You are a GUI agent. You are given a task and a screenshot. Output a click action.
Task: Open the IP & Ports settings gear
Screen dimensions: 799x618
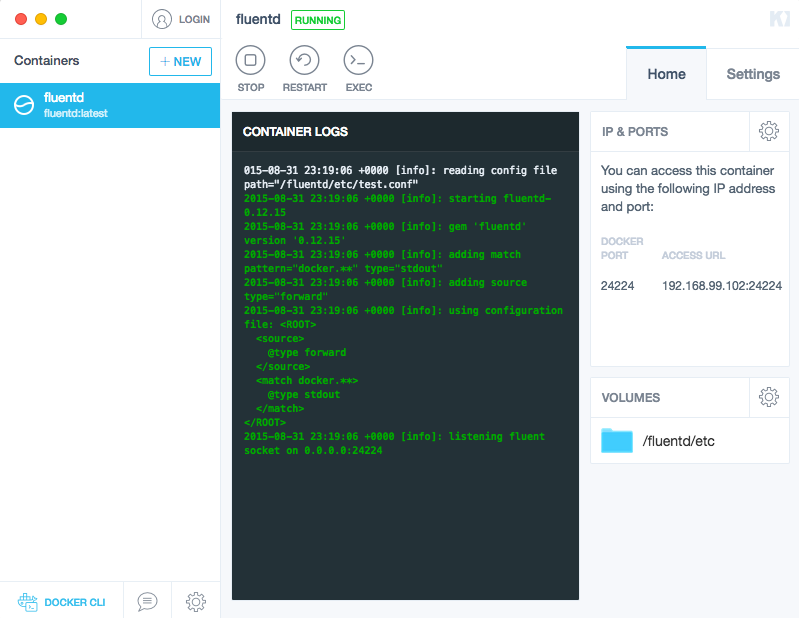[768, 131]
